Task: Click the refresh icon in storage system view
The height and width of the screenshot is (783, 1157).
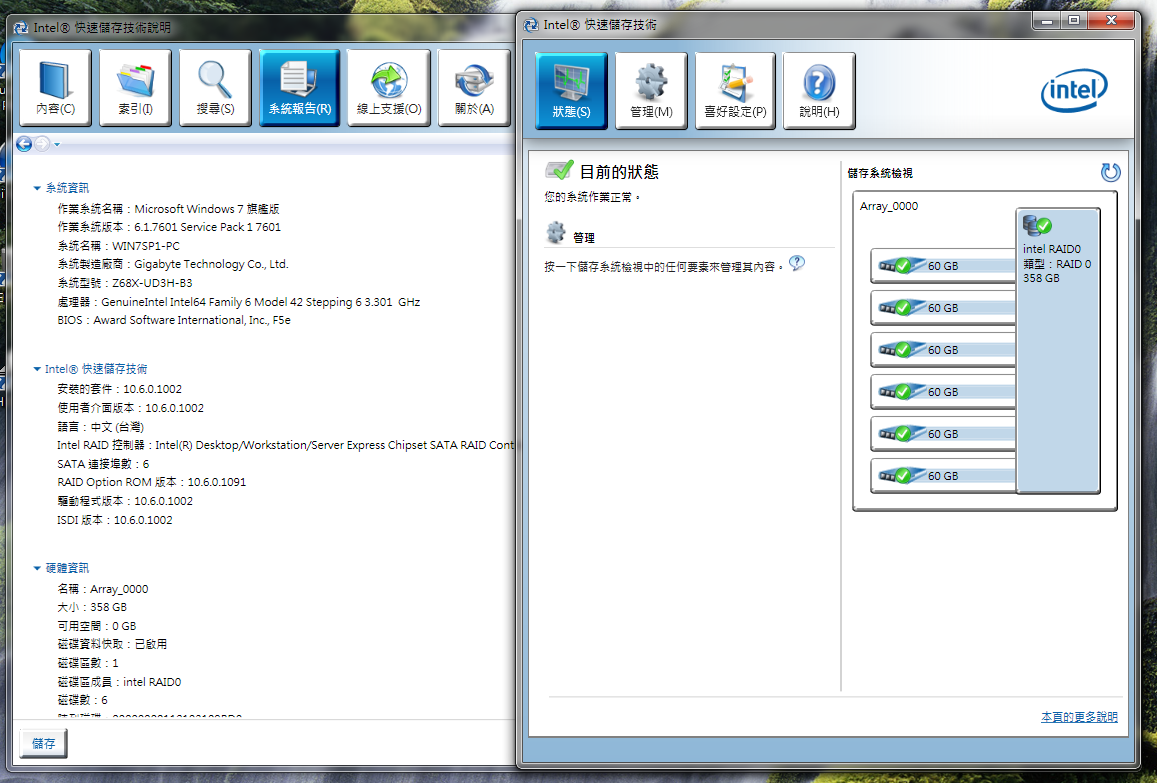Action: click(1110, 172)
